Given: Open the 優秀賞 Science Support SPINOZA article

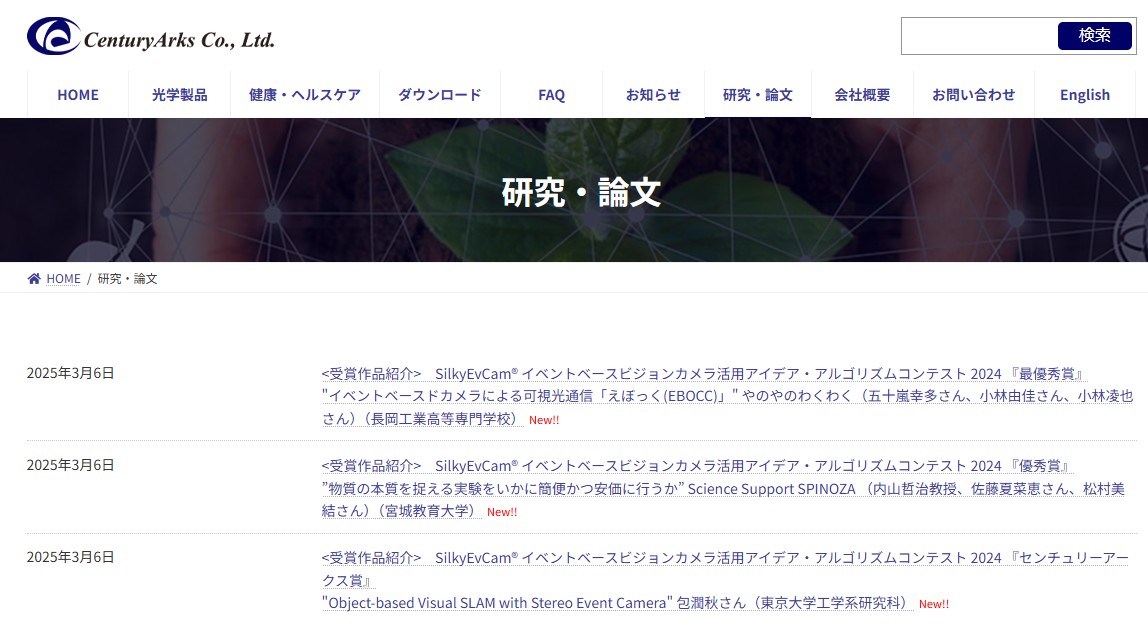Looking at the screenshot, I should [723, 488].
